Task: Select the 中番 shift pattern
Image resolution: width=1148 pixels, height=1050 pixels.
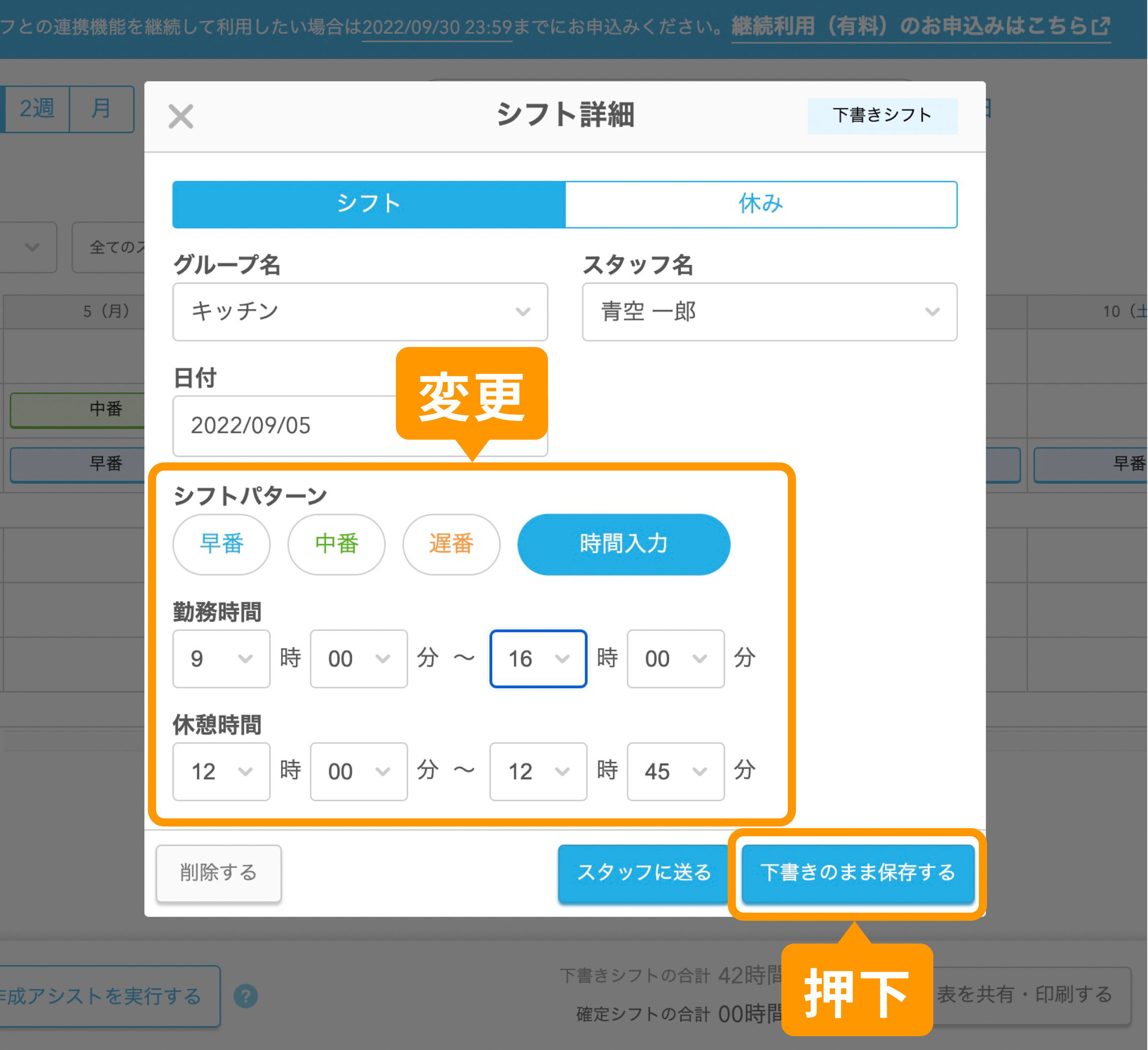Action: (337, 544)
